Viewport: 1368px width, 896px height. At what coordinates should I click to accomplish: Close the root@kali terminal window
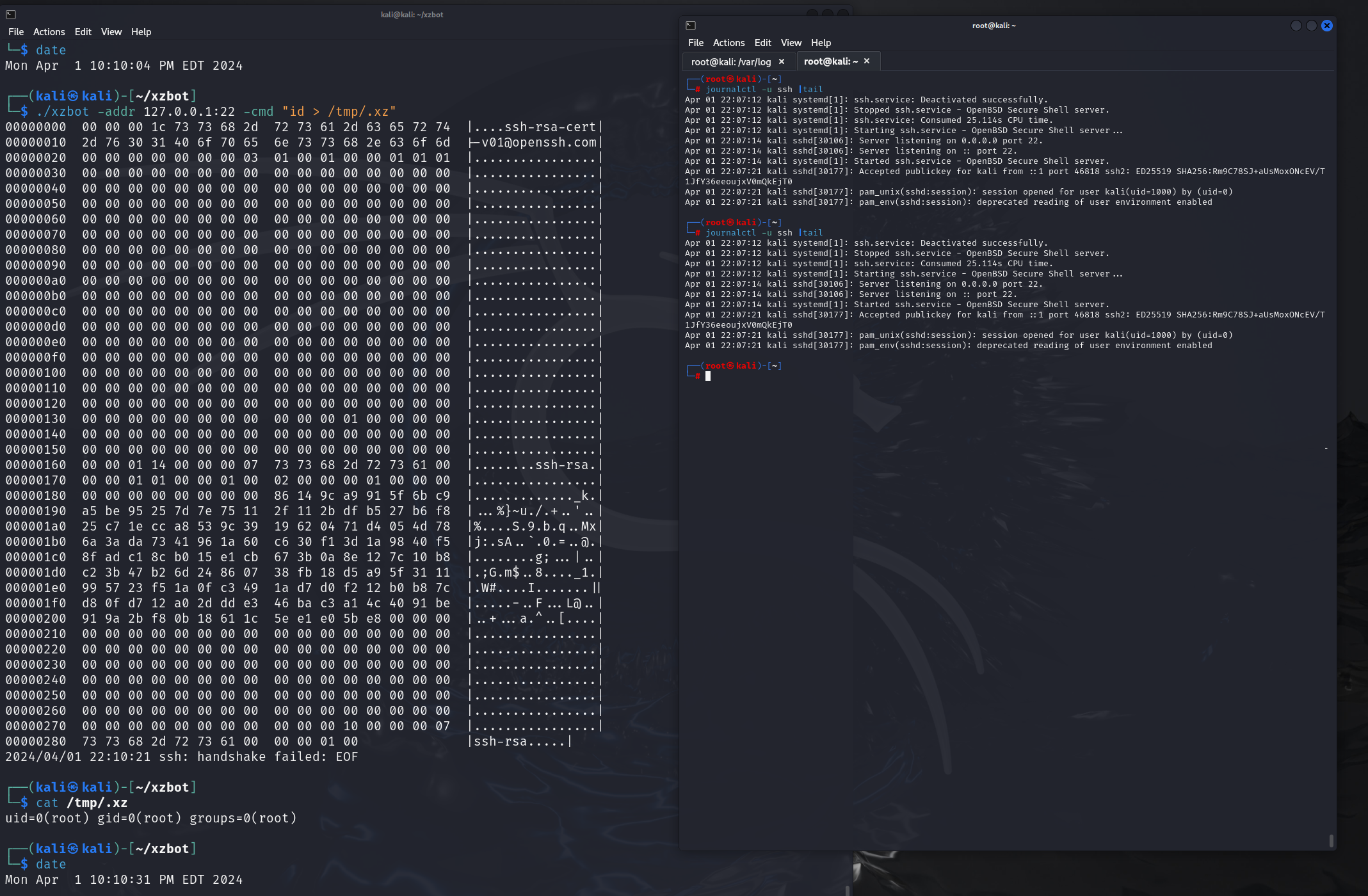click(1327, 26)
